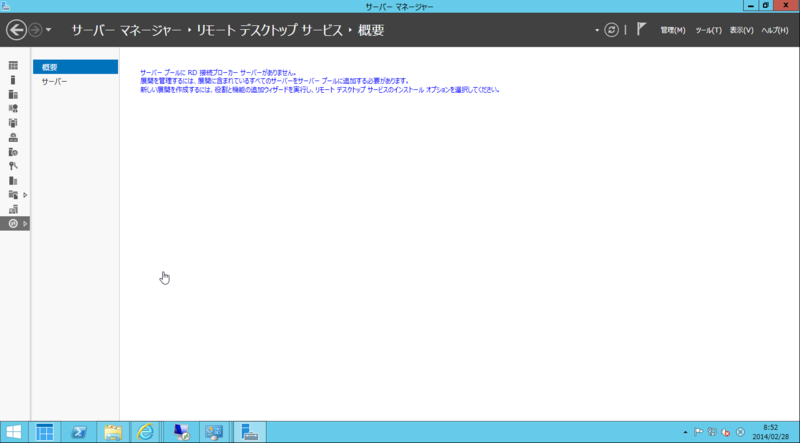Select 概要 in the navigation list
The width and height of the screenshot is (800, 443).
(76, 67)
